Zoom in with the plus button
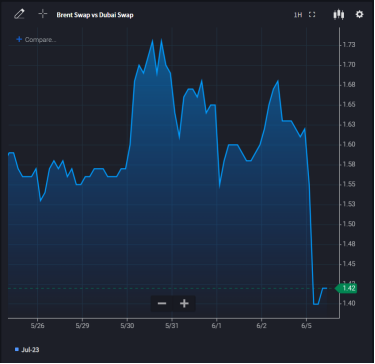Screen dimensions: 375x364 [184, 303]
